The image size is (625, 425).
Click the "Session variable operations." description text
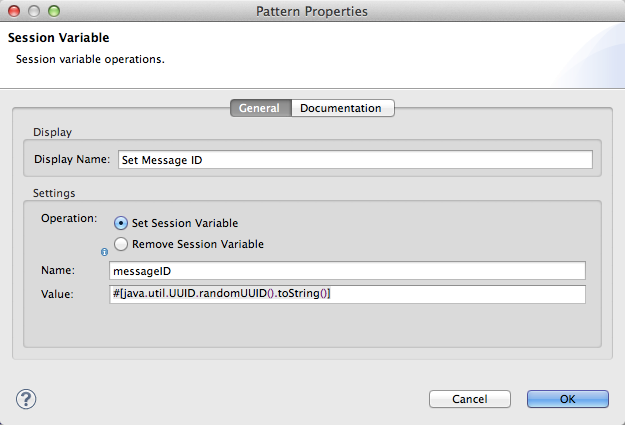90,59
